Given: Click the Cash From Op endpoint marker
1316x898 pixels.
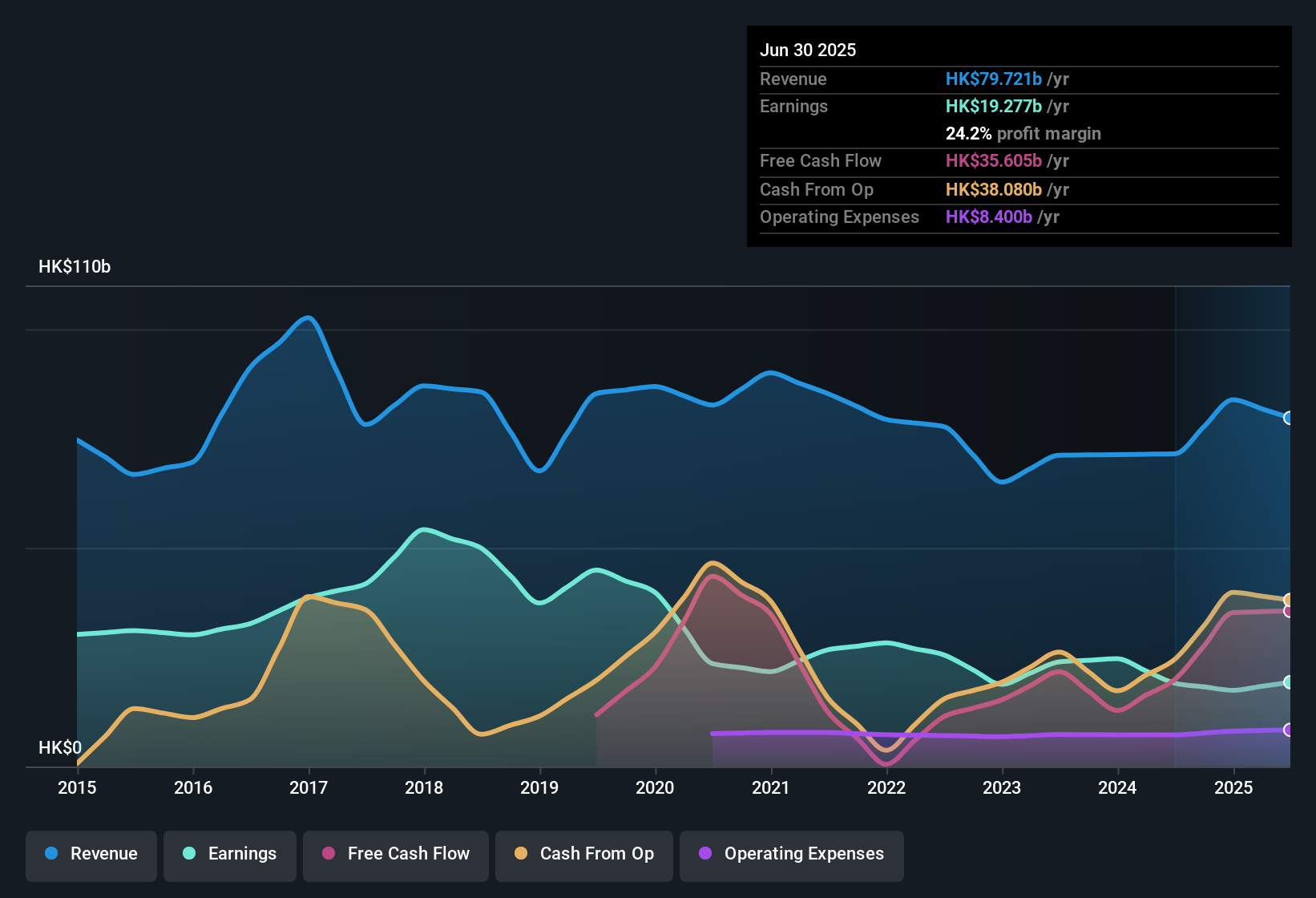Looking at the screenshot, I should pyautogui.click(x=1289, y=599).
